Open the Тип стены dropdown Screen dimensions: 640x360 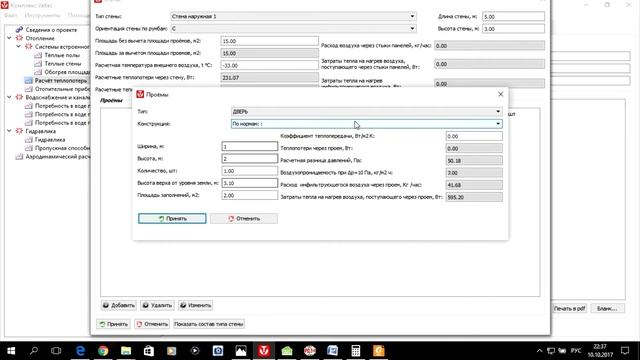coord(293,16)
